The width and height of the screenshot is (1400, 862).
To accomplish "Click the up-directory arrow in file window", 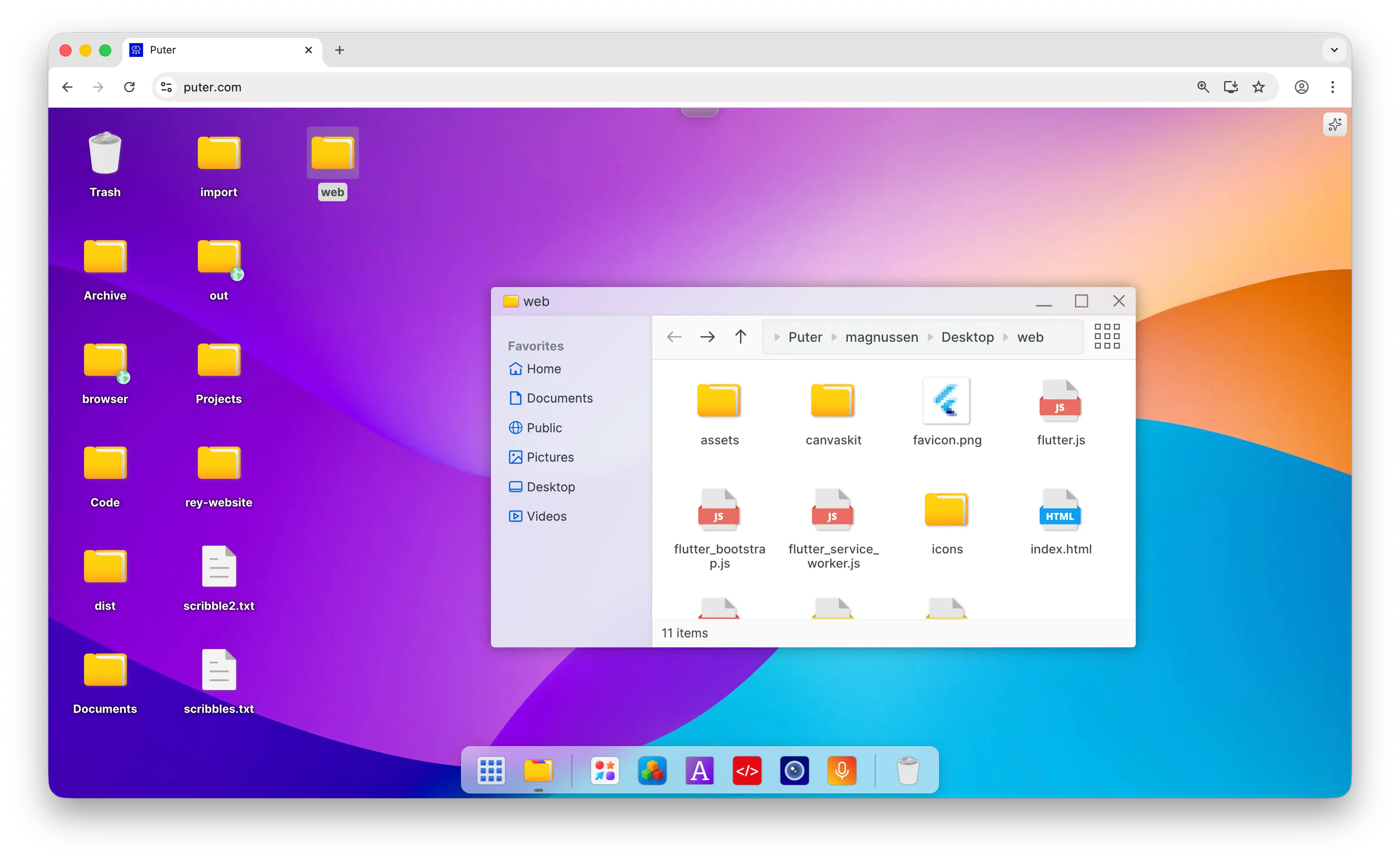I will (740, 336).
